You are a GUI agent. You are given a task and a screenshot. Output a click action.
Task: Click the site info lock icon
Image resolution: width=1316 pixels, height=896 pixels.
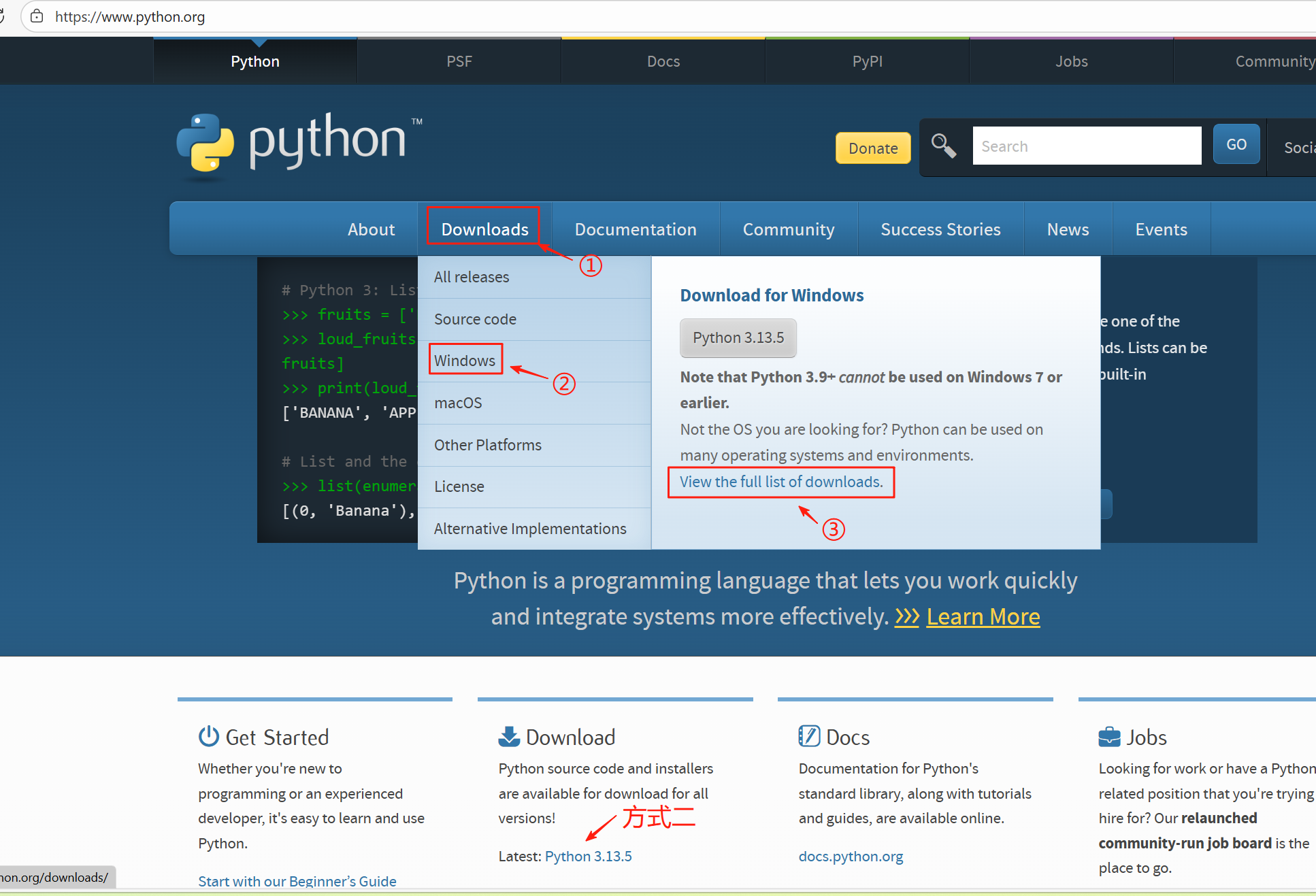[x=37, y=16]
